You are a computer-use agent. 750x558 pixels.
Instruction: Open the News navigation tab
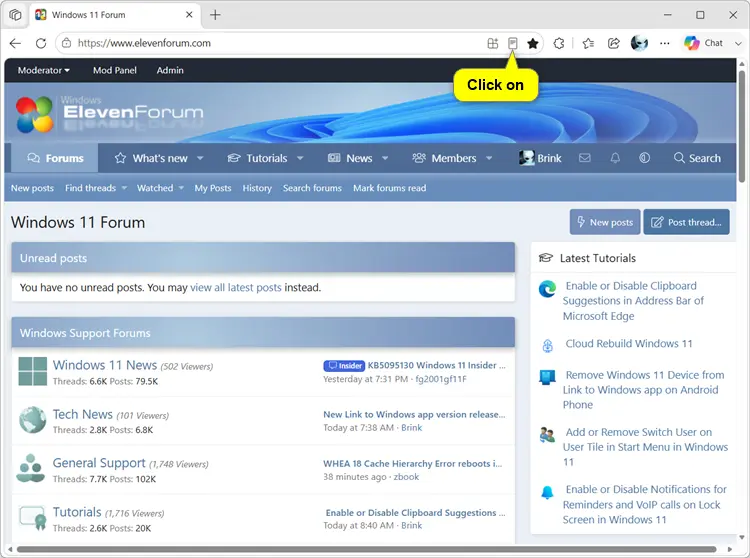pos(350,158)
